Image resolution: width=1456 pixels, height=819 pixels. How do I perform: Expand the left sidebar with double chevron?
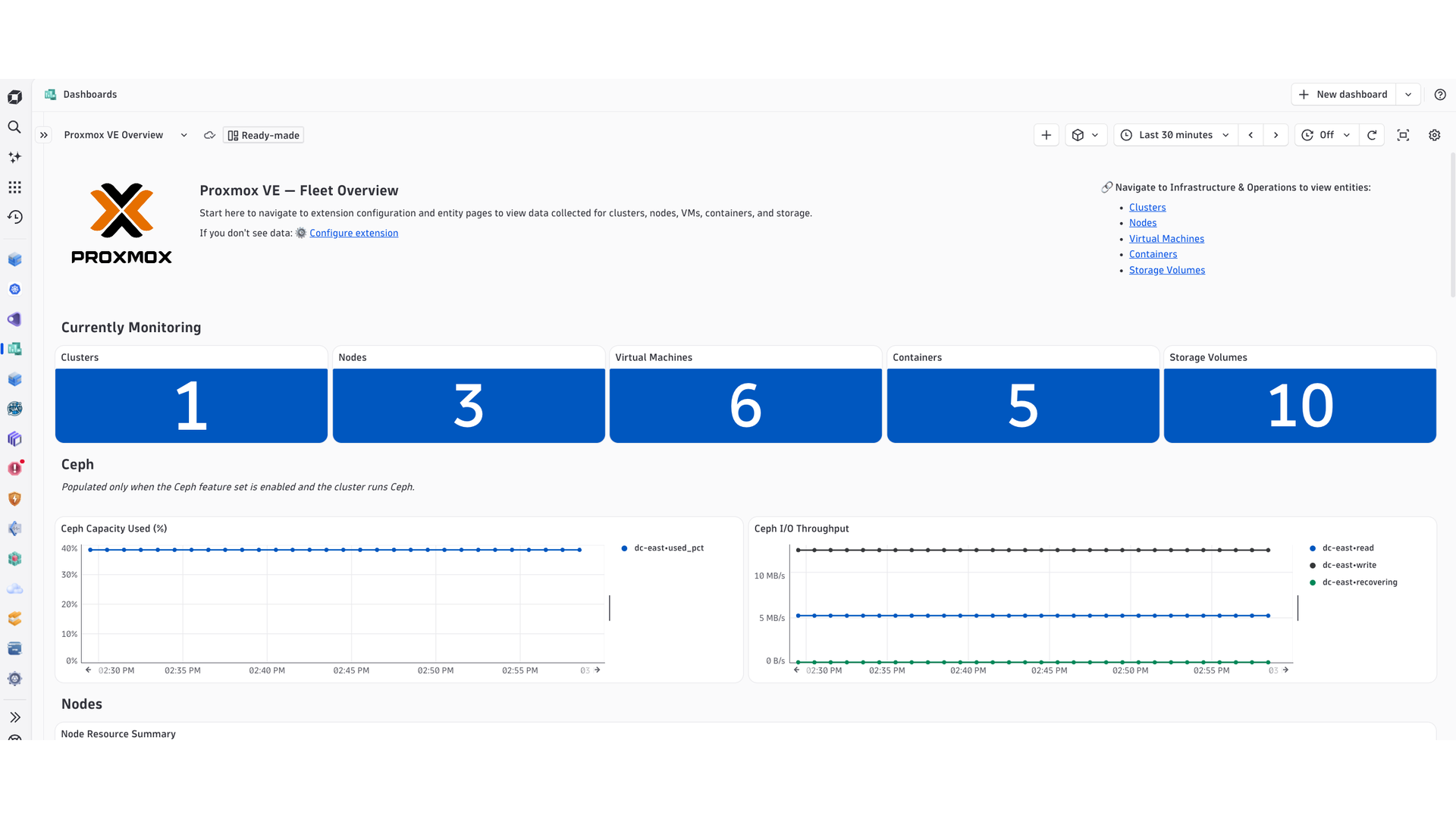click(x=14, y=717)
